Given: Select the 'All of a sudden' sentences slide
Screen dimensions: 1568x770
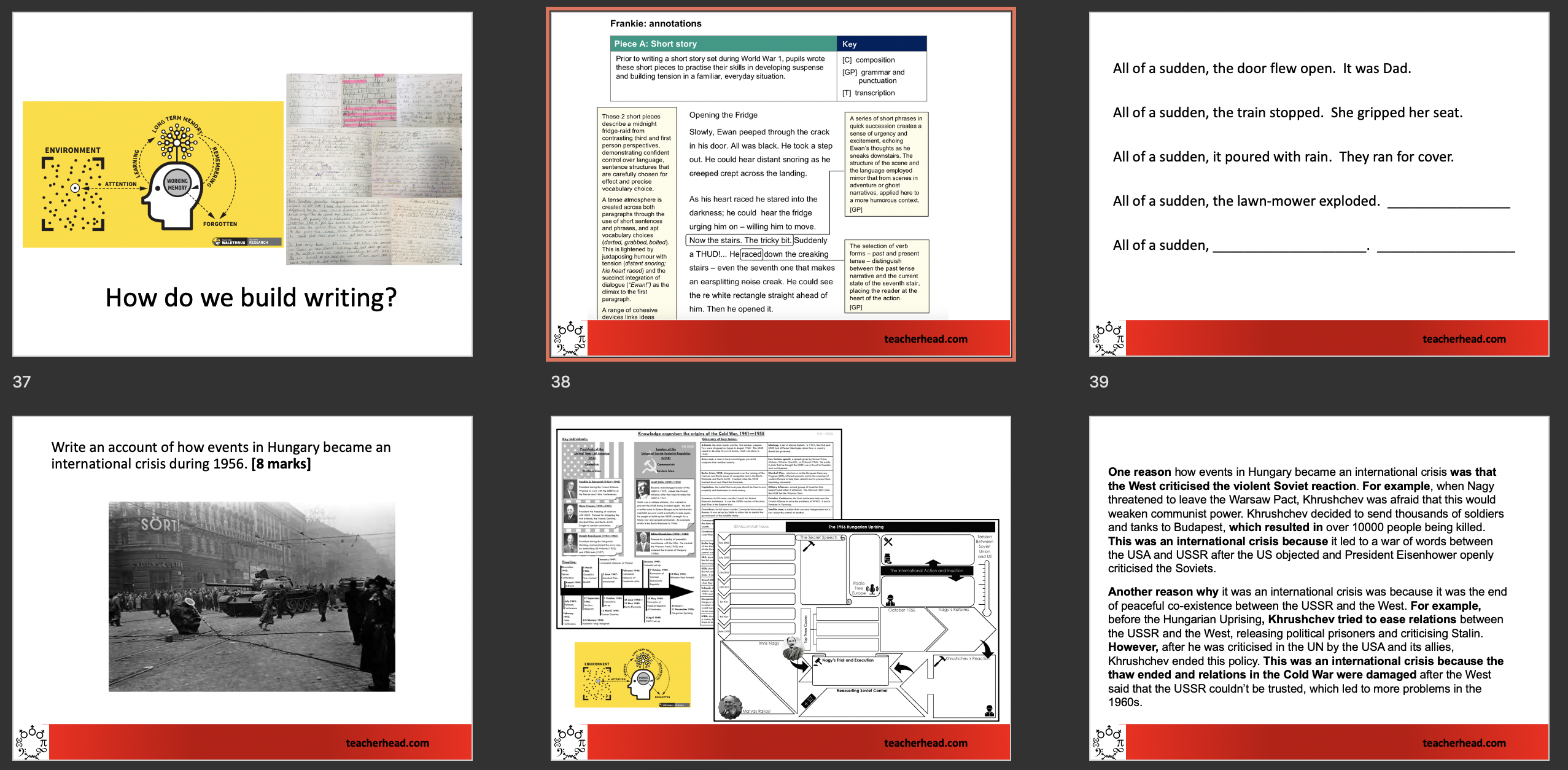Looking at the screenshot, I should (1318, 184).
